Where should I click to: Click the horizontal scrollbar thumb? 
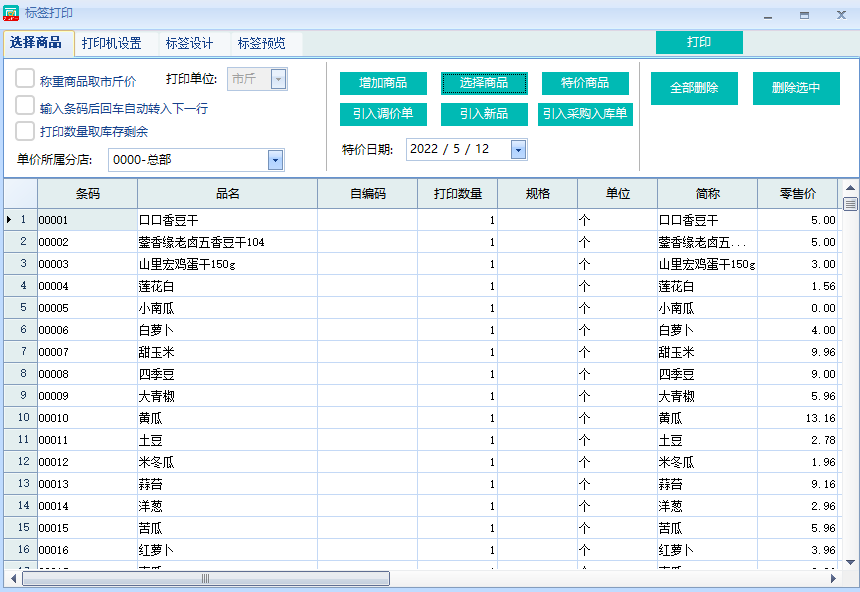coord(205,578)
